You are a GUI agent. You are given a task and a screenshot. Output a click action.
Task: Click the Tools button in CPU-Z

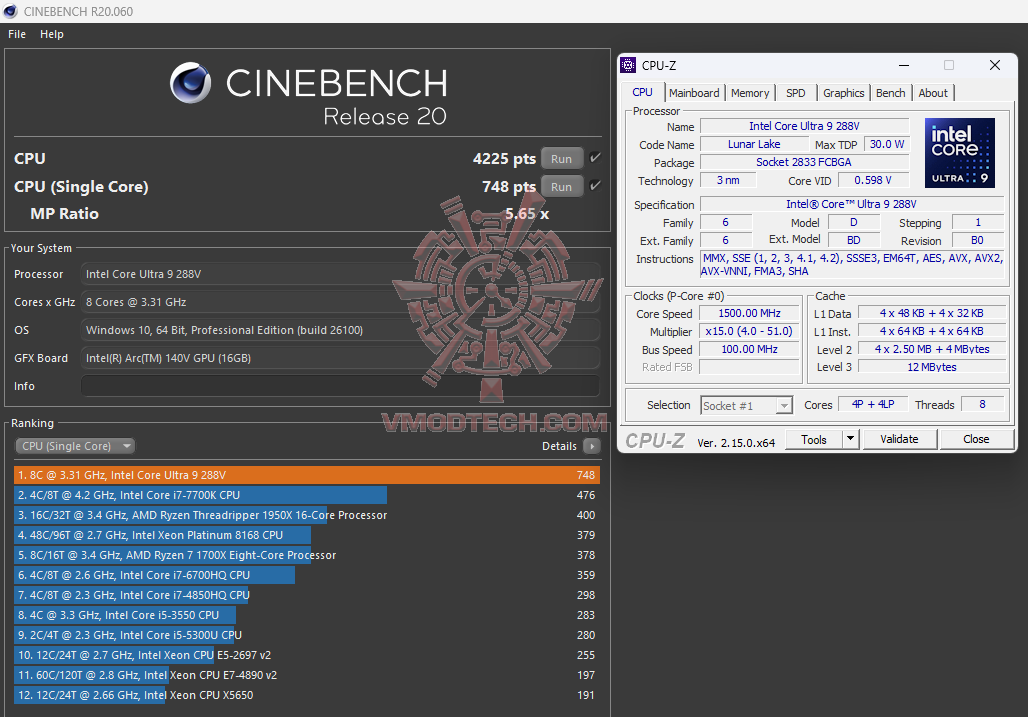(x=814, y=439)
